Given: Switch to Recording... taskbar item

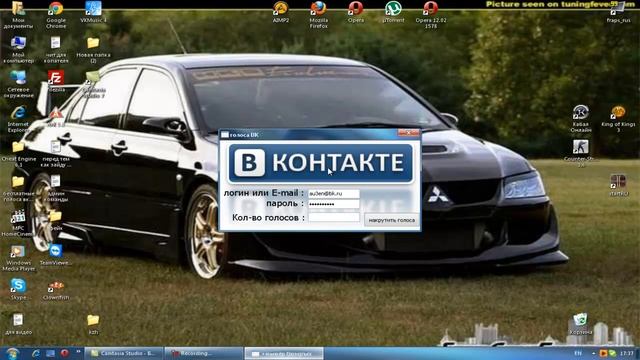Looking at the screenshot, I should coord(203,353).
